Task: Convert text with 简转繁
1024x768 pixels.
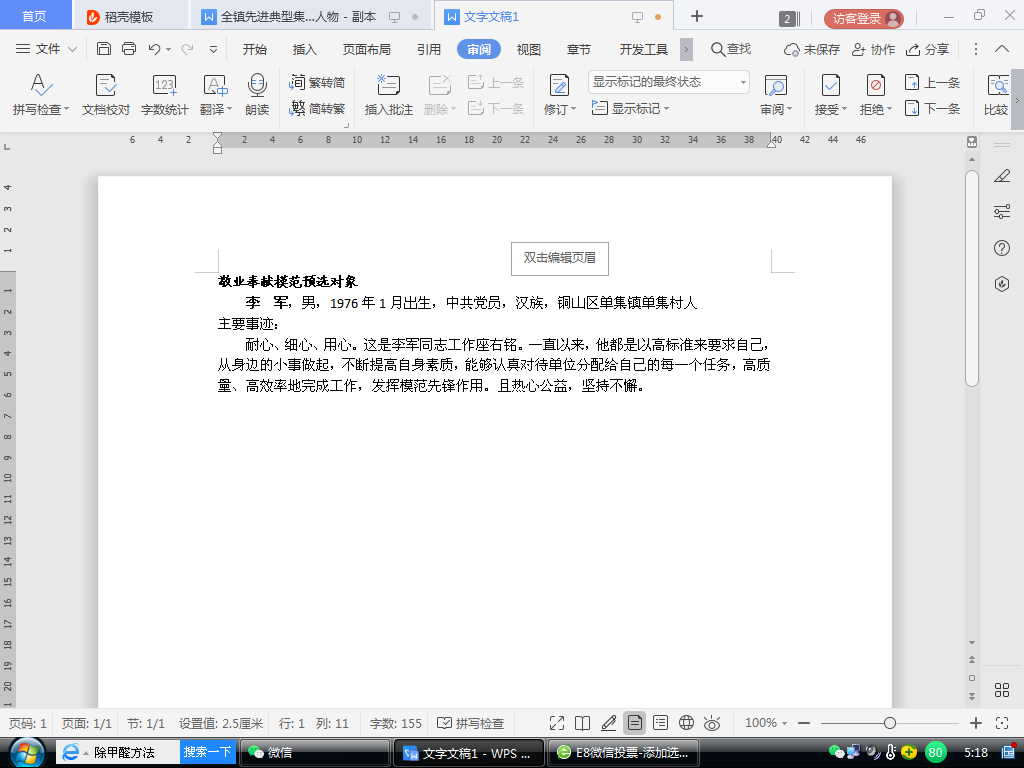Action: pos(317,108)
